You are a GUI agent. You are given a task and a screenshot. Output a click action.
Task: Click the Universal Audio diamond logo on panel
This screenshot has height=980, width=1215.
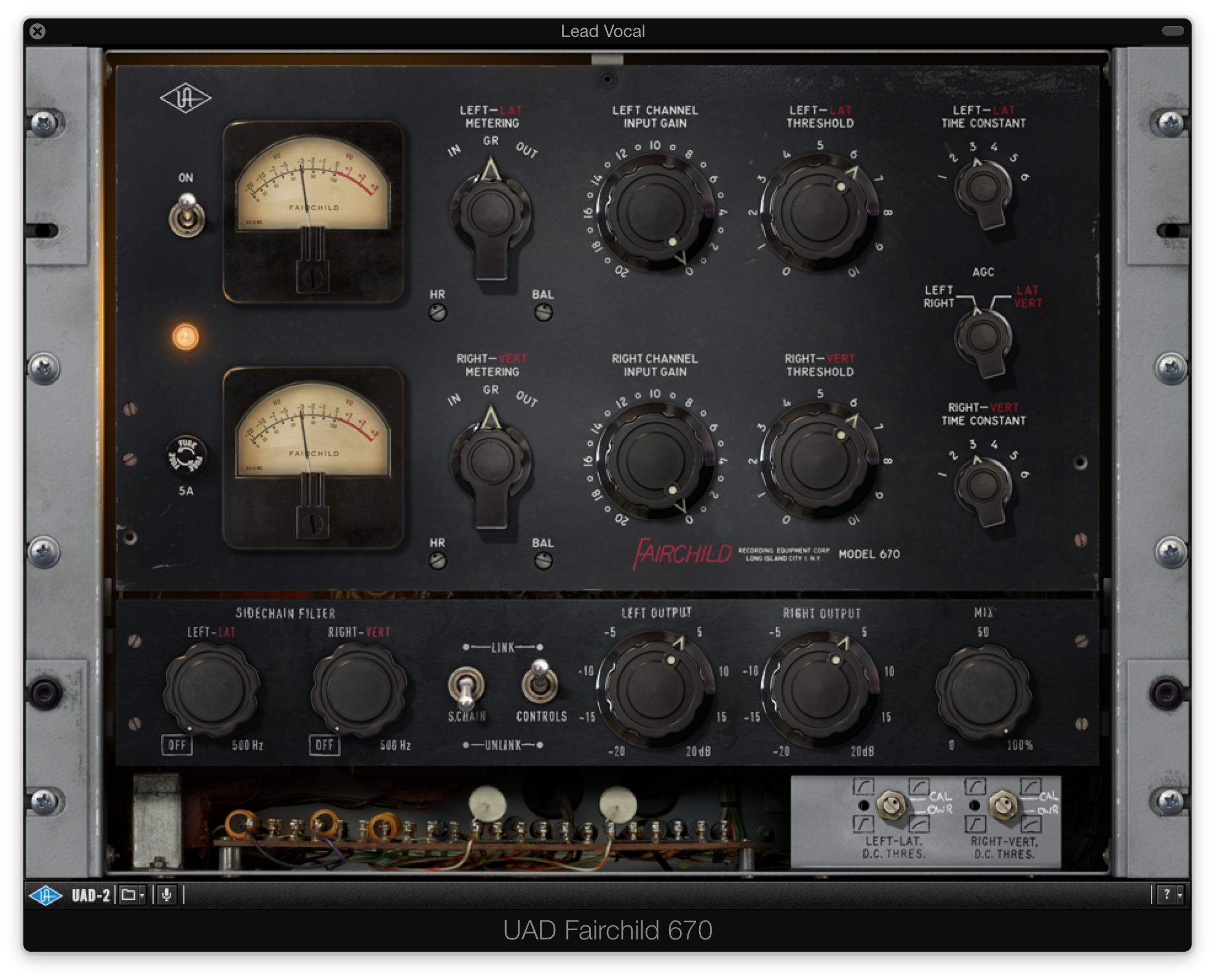[x=185, y=98]
